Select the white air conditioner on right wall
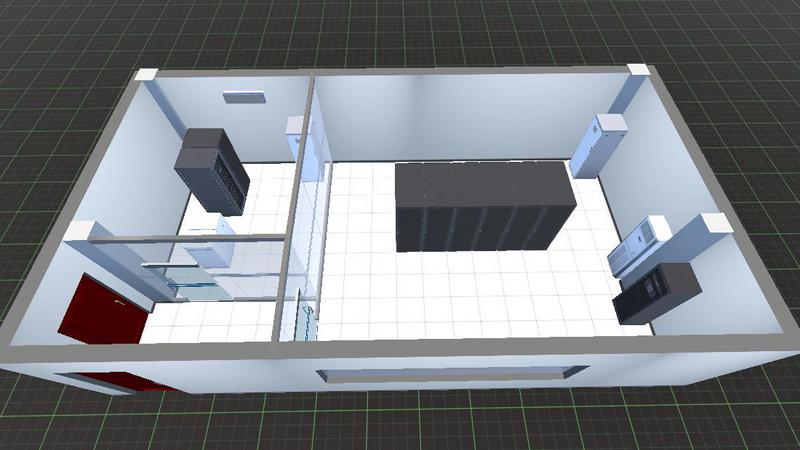 [x=640, y=244]
